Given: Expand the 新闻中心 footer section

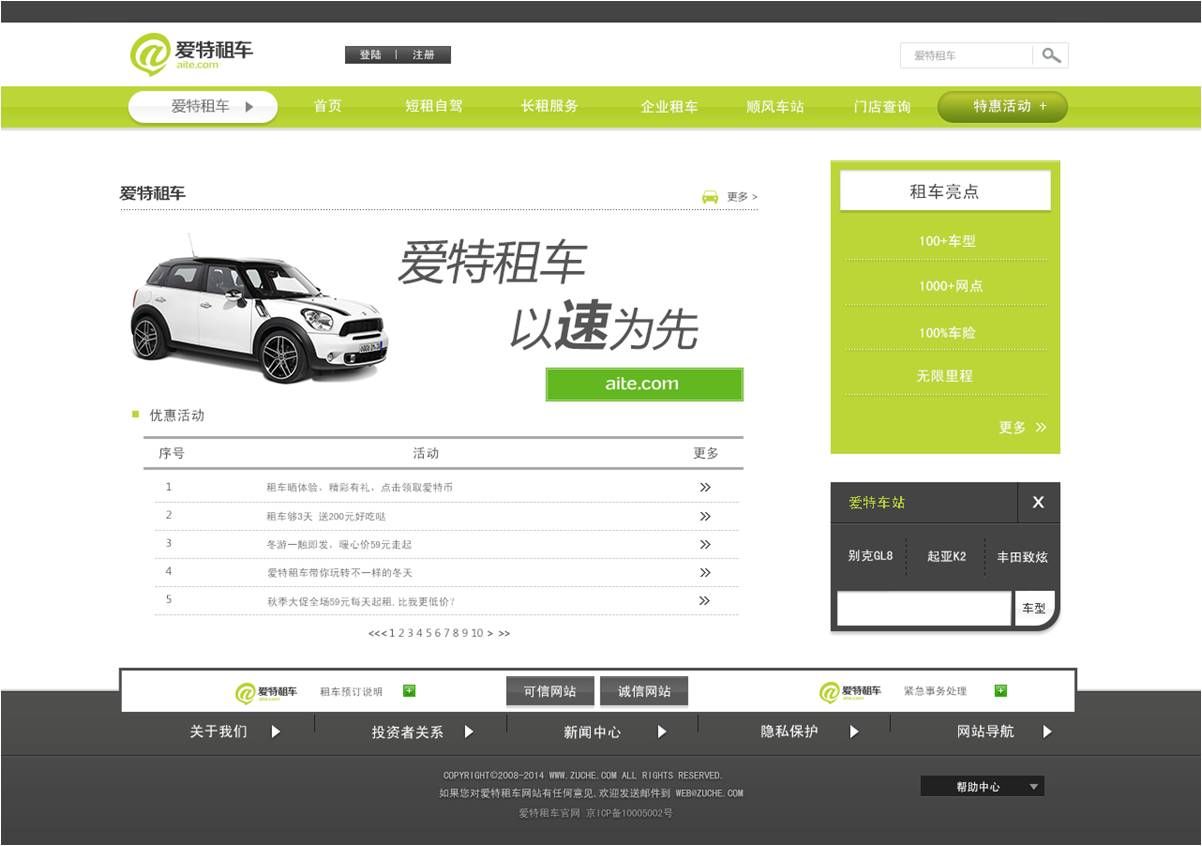Looking at the screenshot, I should click(x=661, y=732).
